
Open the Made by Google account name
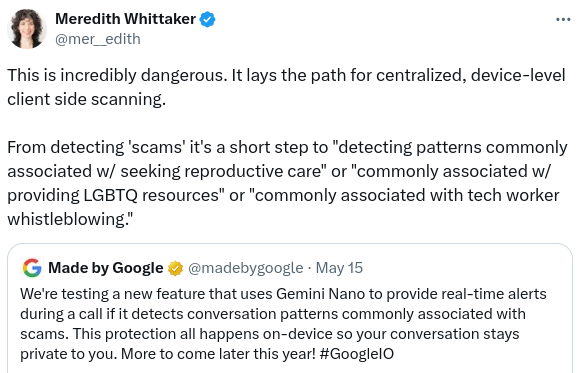coord(106,268)
